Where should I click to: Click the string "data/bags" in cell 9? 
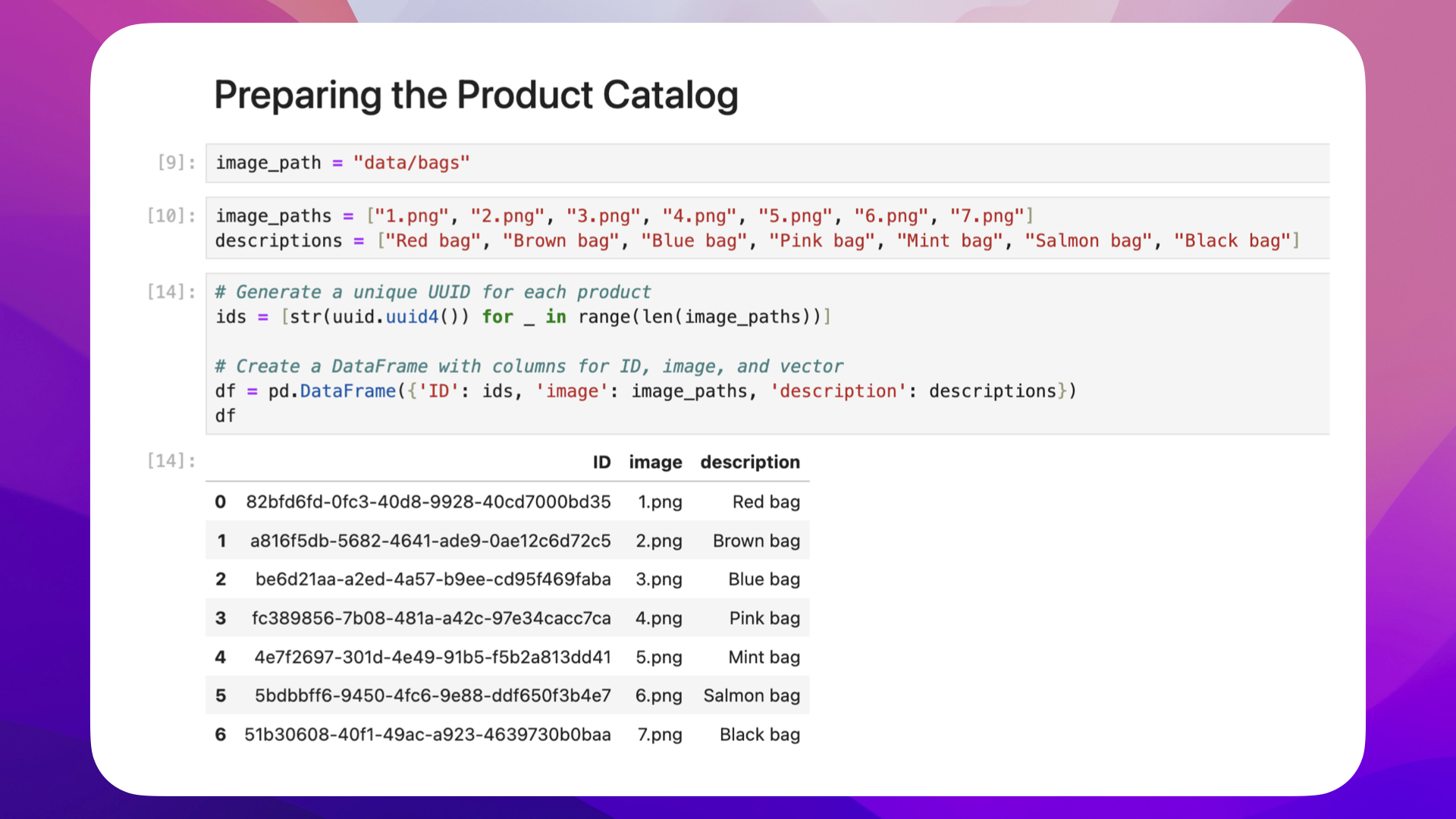pyautogui.click(x=412, y=162)
